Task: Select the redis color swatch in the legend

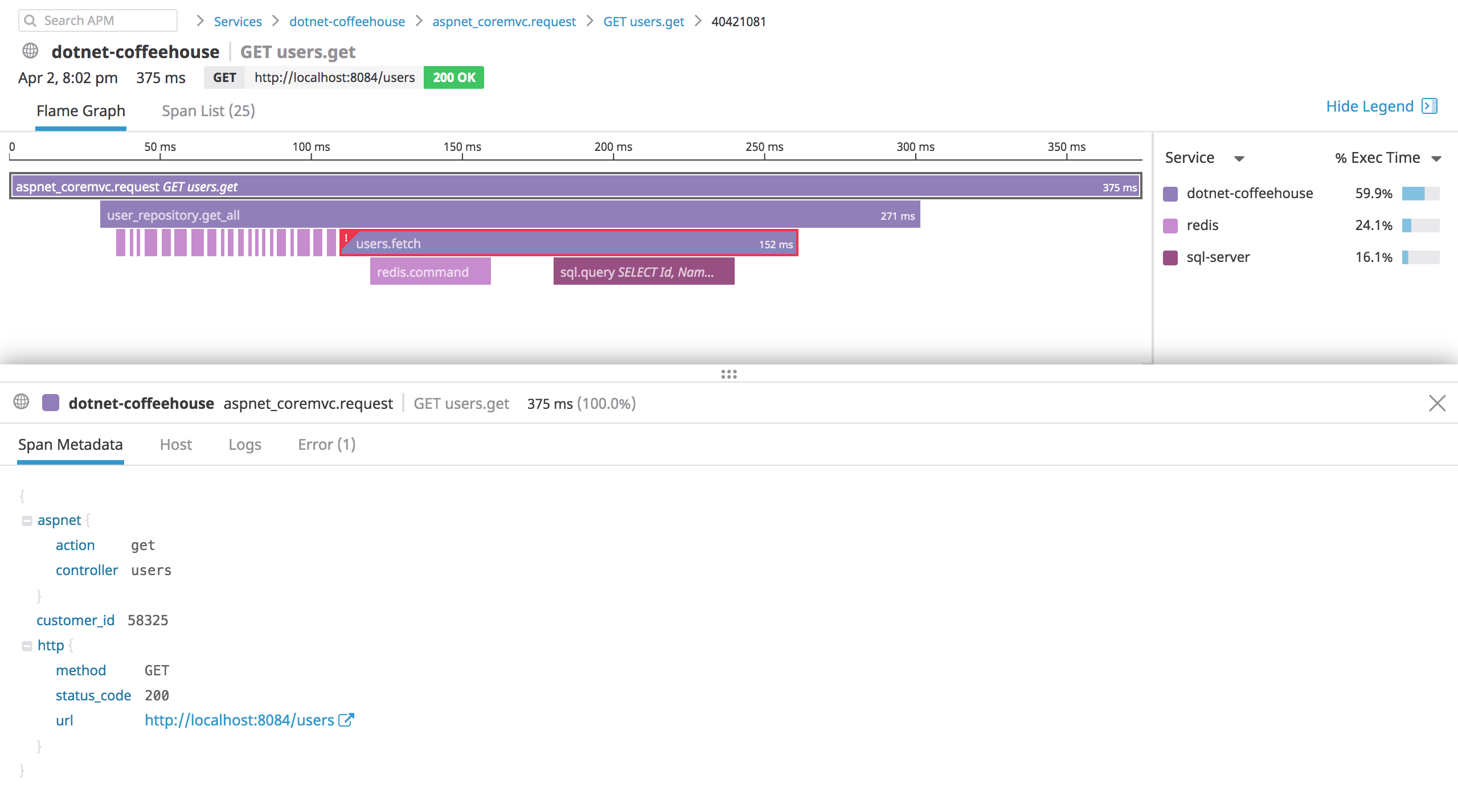Action: pyautogui.click(x=1170, y=225)
